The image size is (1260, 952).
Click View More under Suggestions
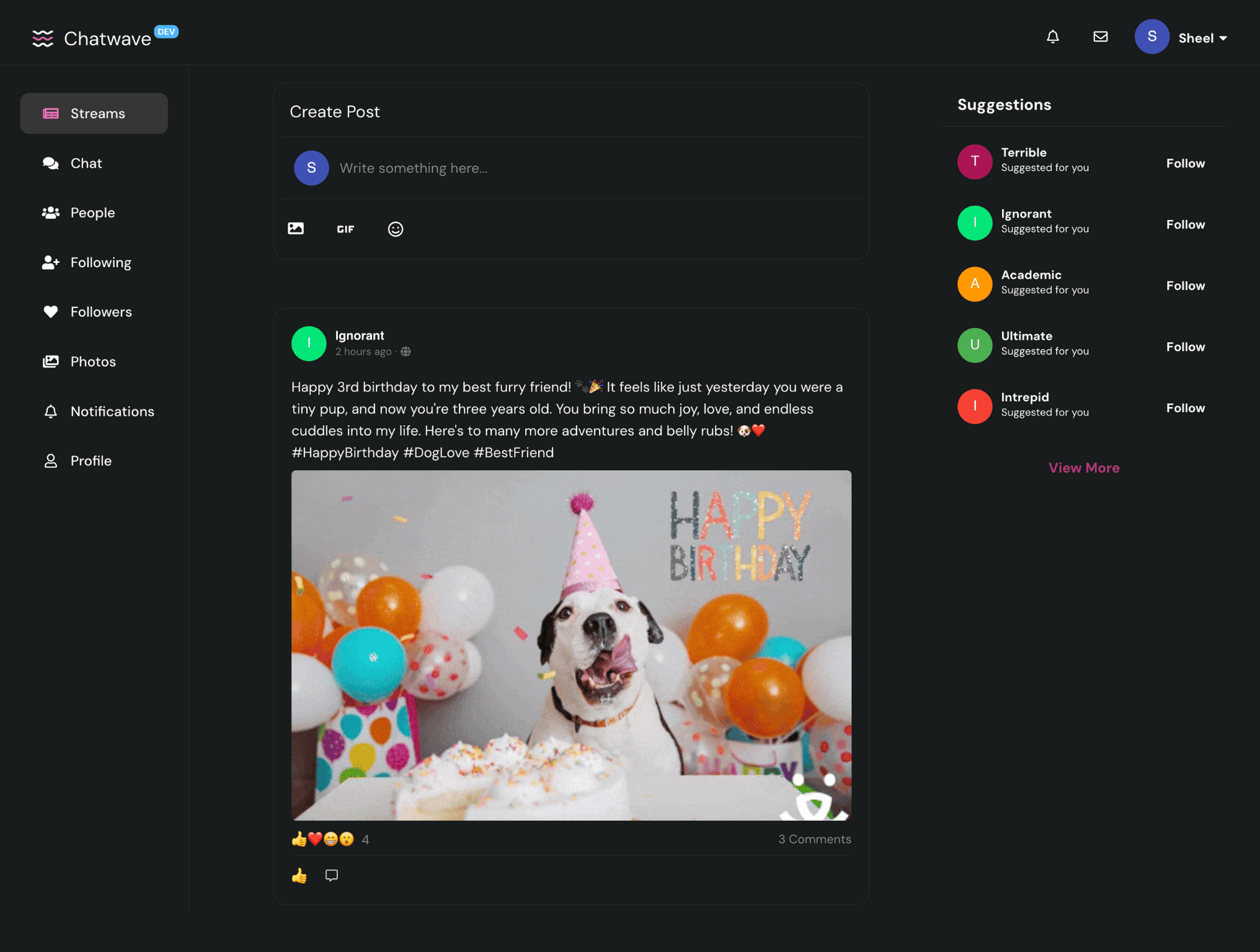(1084, 468)
